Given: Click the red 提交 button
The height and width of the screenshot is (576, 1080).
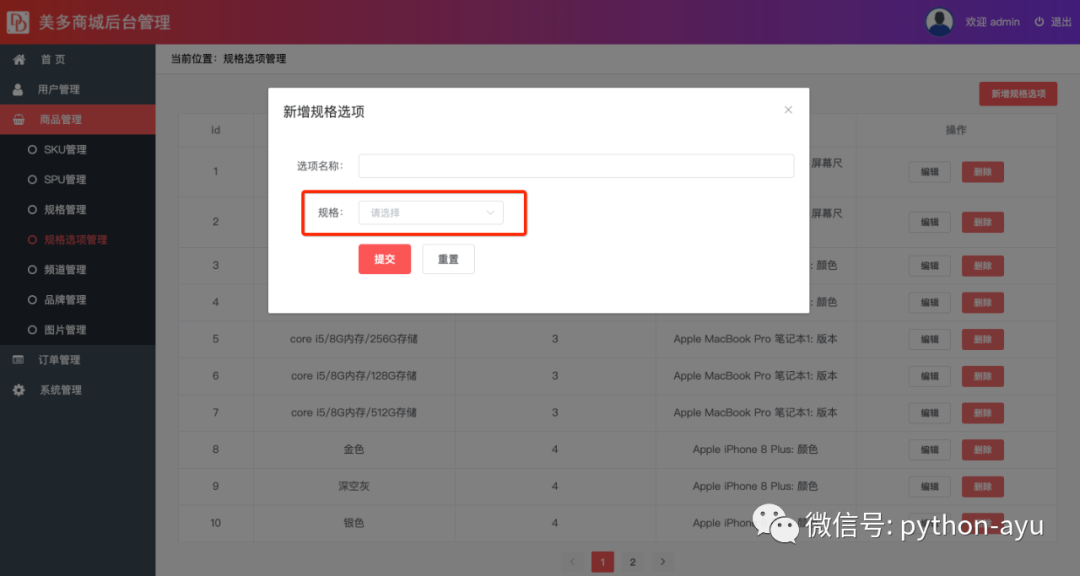Looking at the screenshot, I should [x=384, y=259].
